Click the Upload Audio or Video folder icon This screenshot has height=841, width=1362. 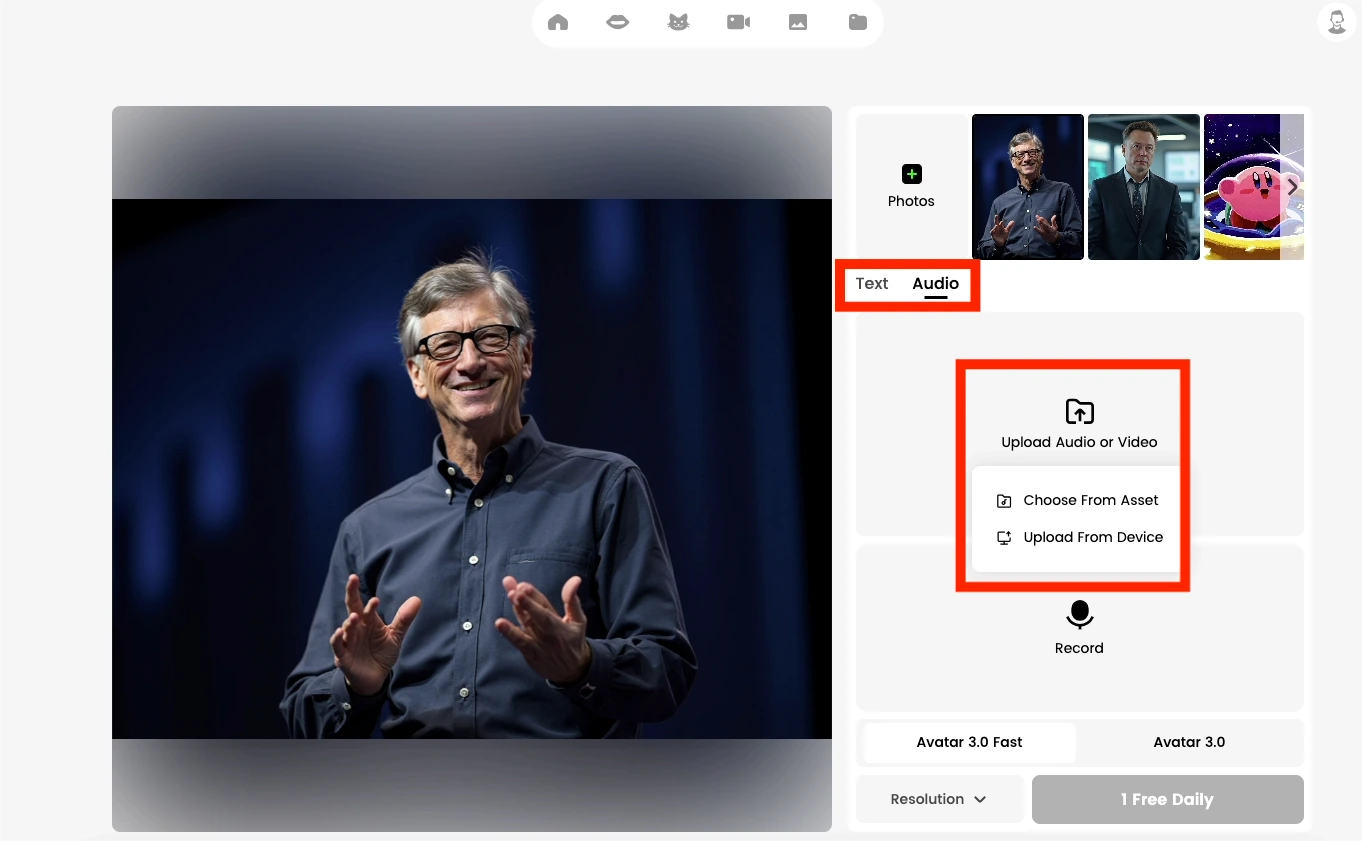[1079, 410]
